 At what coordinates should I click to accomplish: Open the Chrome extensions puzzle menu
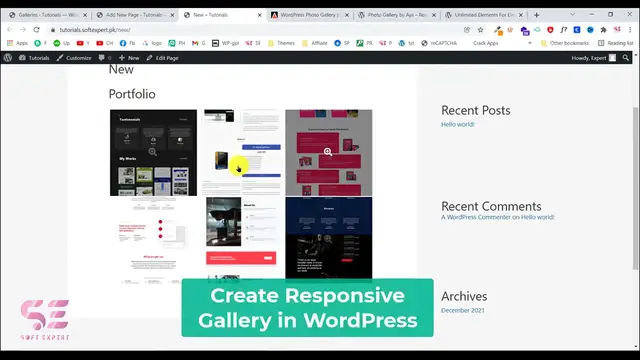click(x=603, y=30)
